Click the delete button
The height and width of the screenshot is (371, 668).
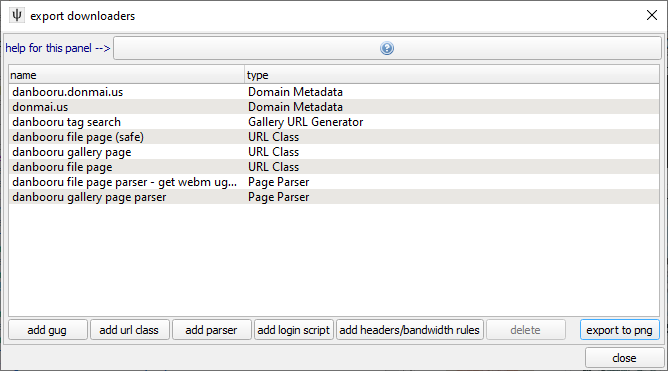[526, 330]
